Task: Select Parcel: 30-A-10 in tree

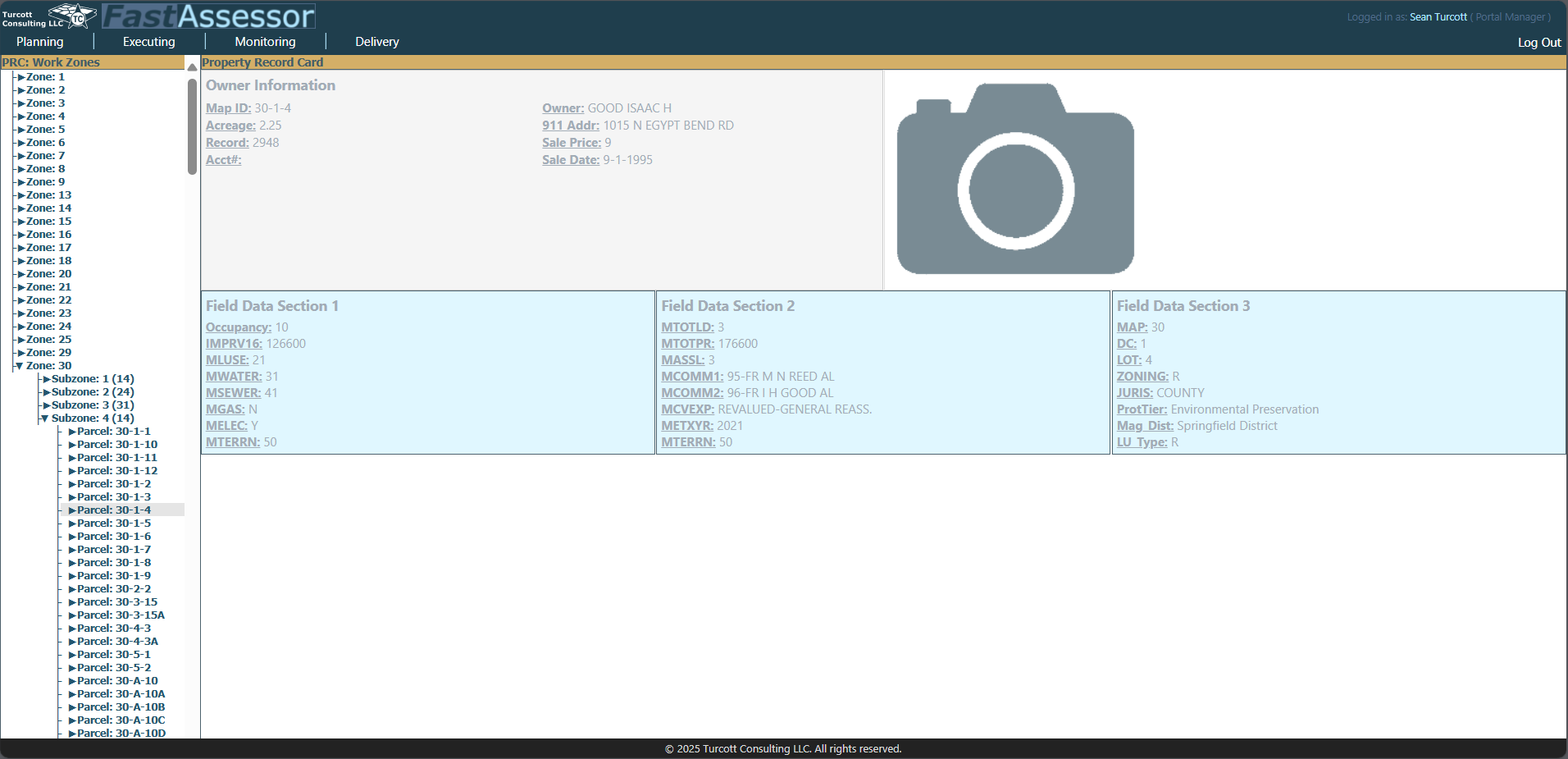Action: (117, 681)
